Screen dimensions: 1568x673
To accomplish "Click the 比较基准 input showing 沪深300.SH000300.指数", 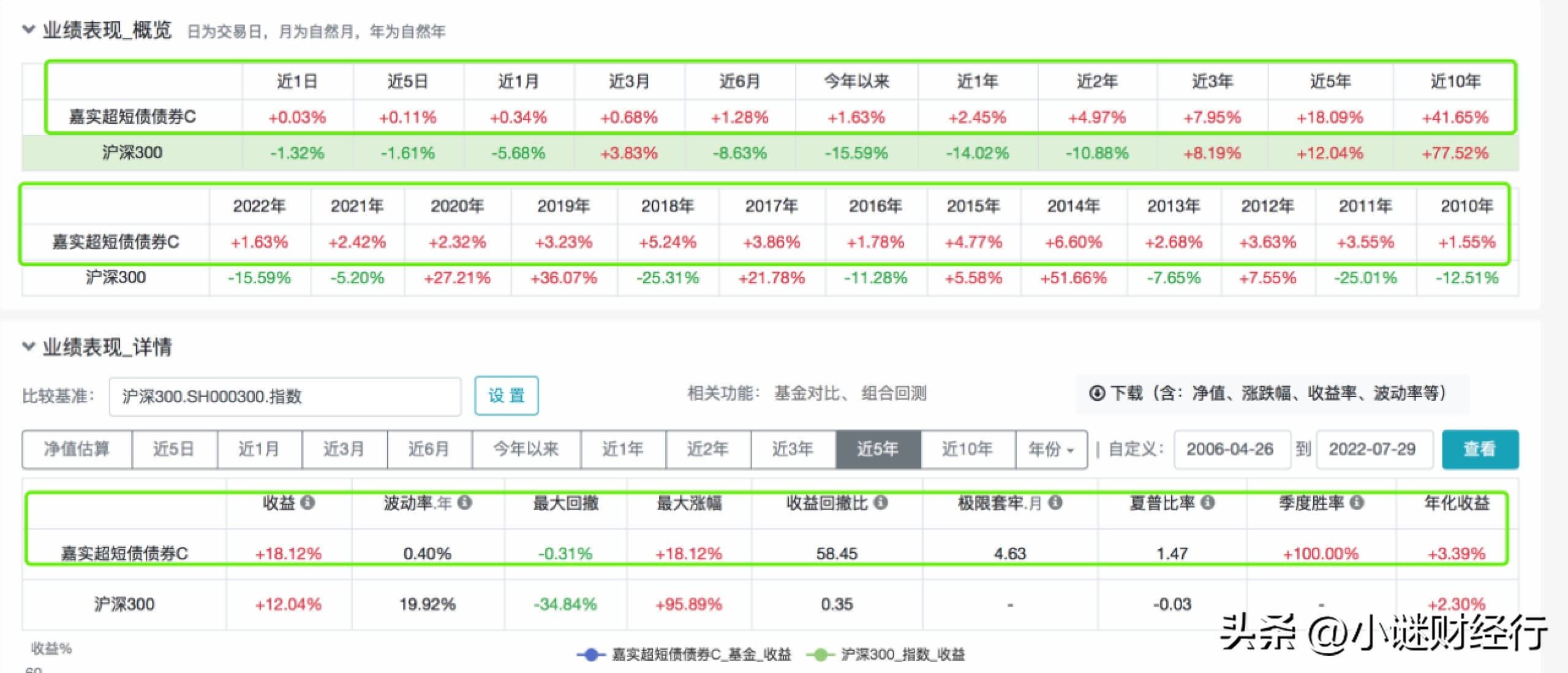I will coord(285,396).
